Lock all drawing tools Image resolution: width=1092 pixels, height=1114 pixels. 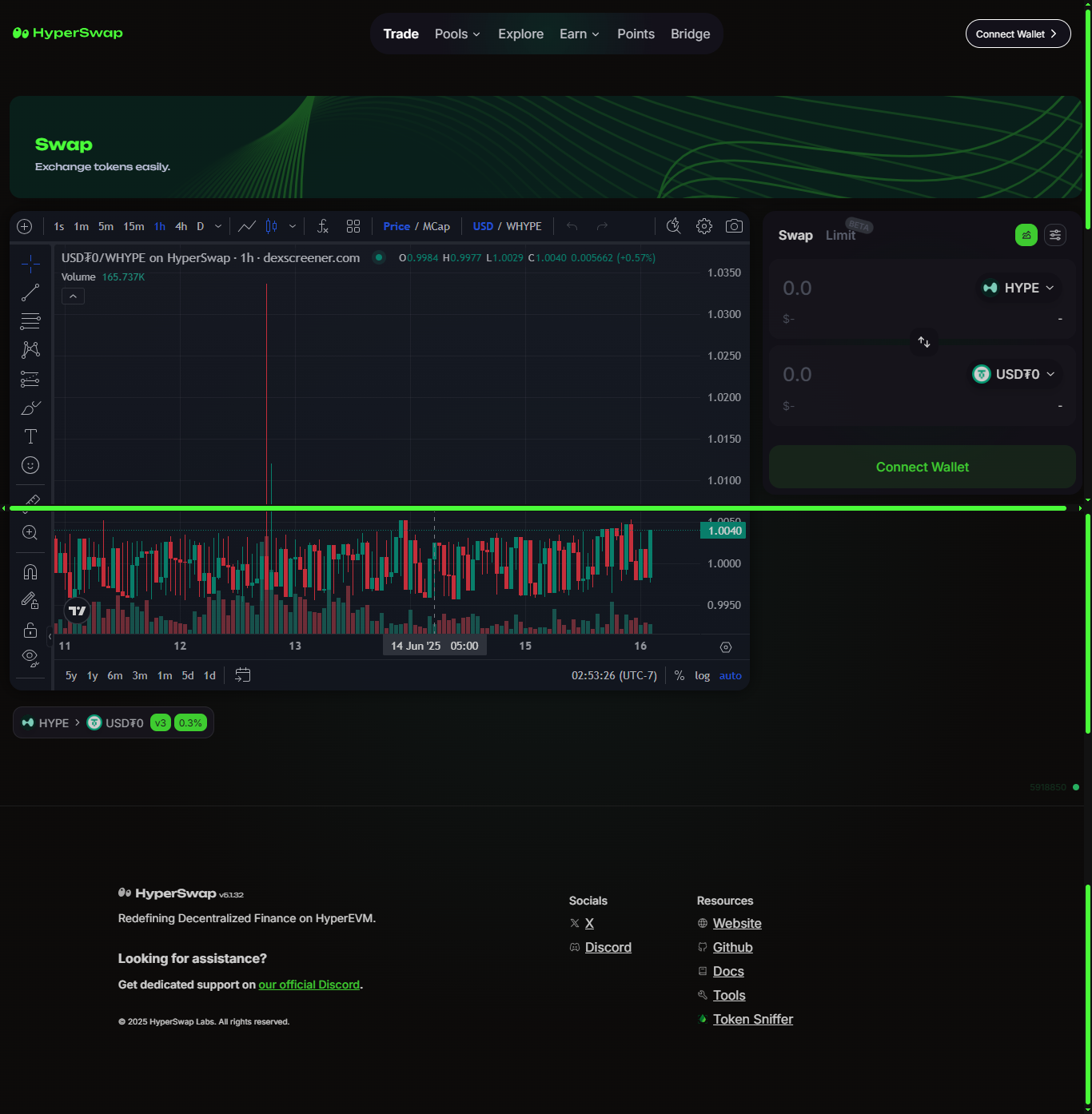pyautogui.click(x=30, y=630)
